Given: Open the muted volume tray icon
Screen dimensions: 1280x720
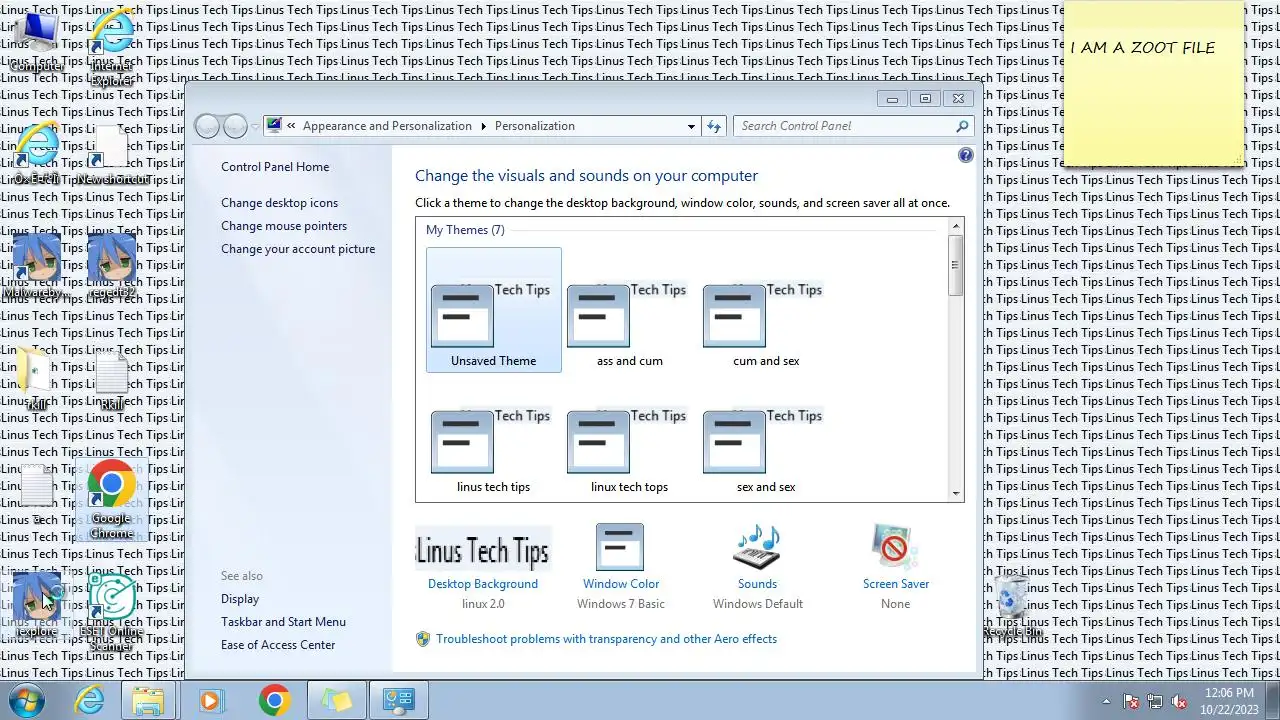Looking at the screenshot, I should pyautogui.click(x=1179, y=701).
